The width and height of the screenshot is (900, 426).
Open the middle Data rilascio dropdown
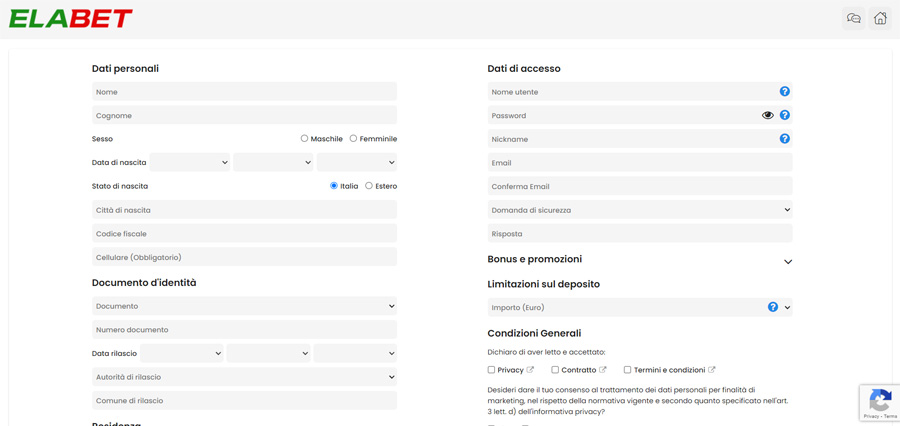(x=269, y=353)
